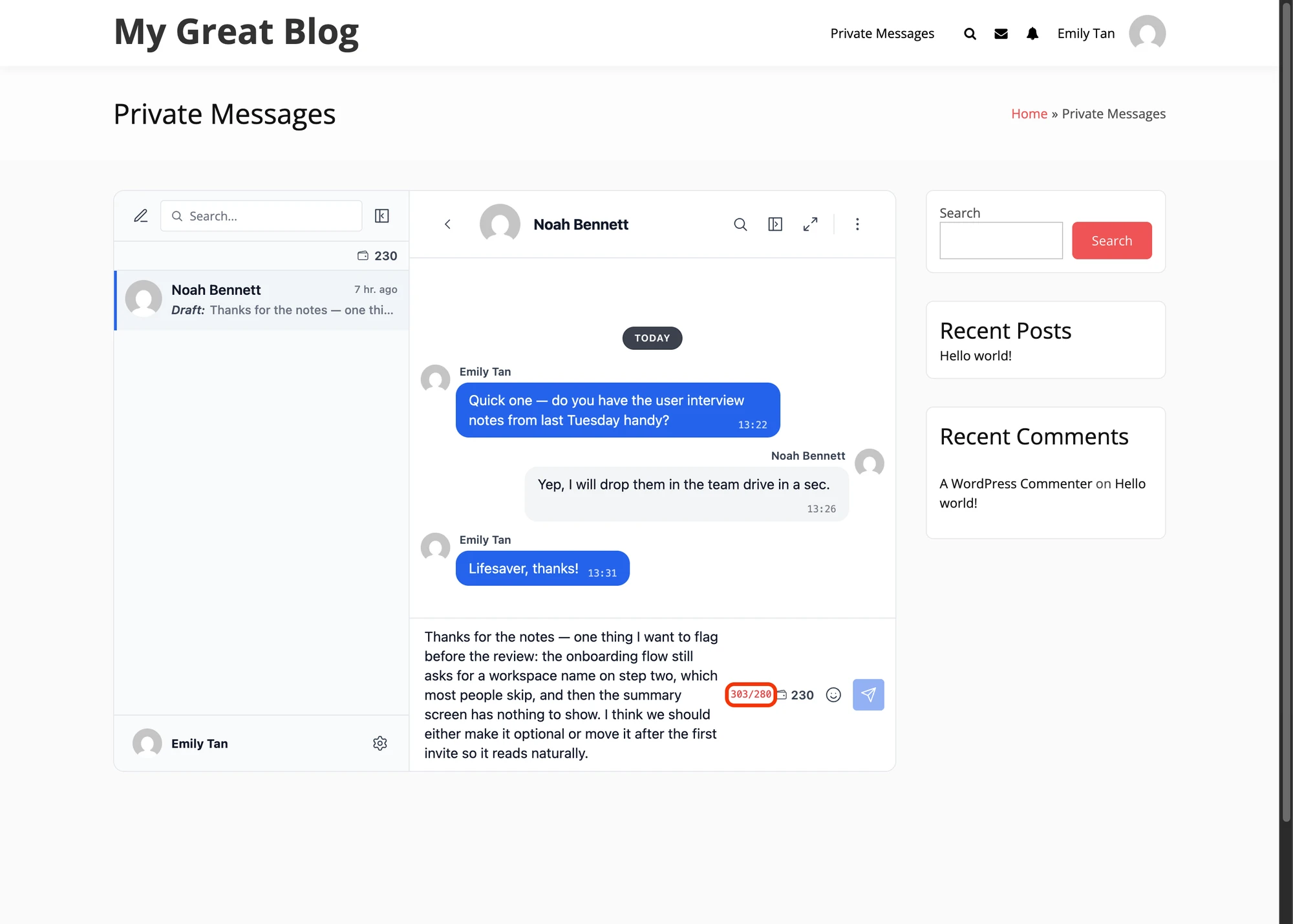Click the red Search button
Image resolution: width=1293 pixels, height=924 pixels.
pos(1111,241)
